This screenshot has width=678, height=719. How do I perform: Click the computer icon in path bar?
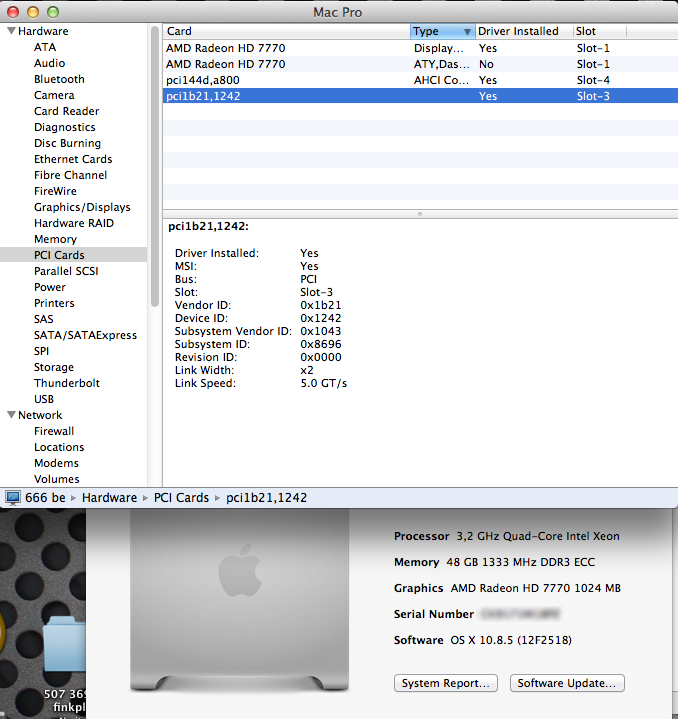pyautogui.click(x=12, y=498)
